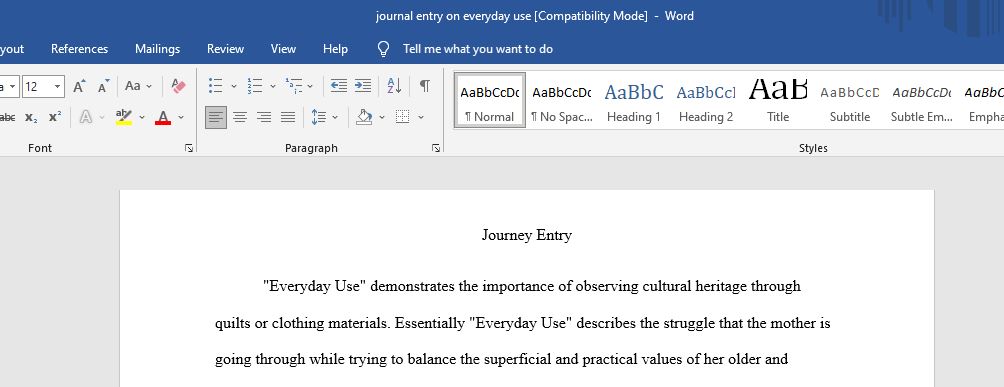Image resolution: width=1004 pixels, height=387 pixels.
Task: Click the Borders icon
Action: pyautogui.click(x=403, y=117)
